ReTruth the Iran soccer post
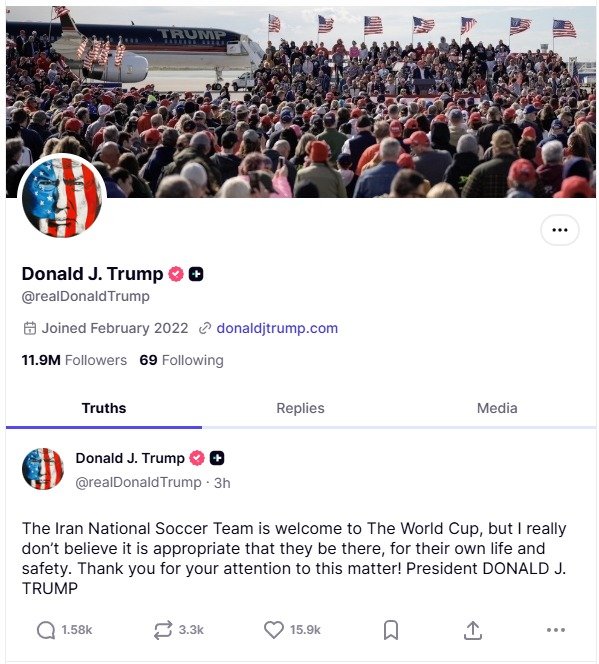The width and height of the screenshot is (599, 664). pyautogui.click(x=163, y=630)
